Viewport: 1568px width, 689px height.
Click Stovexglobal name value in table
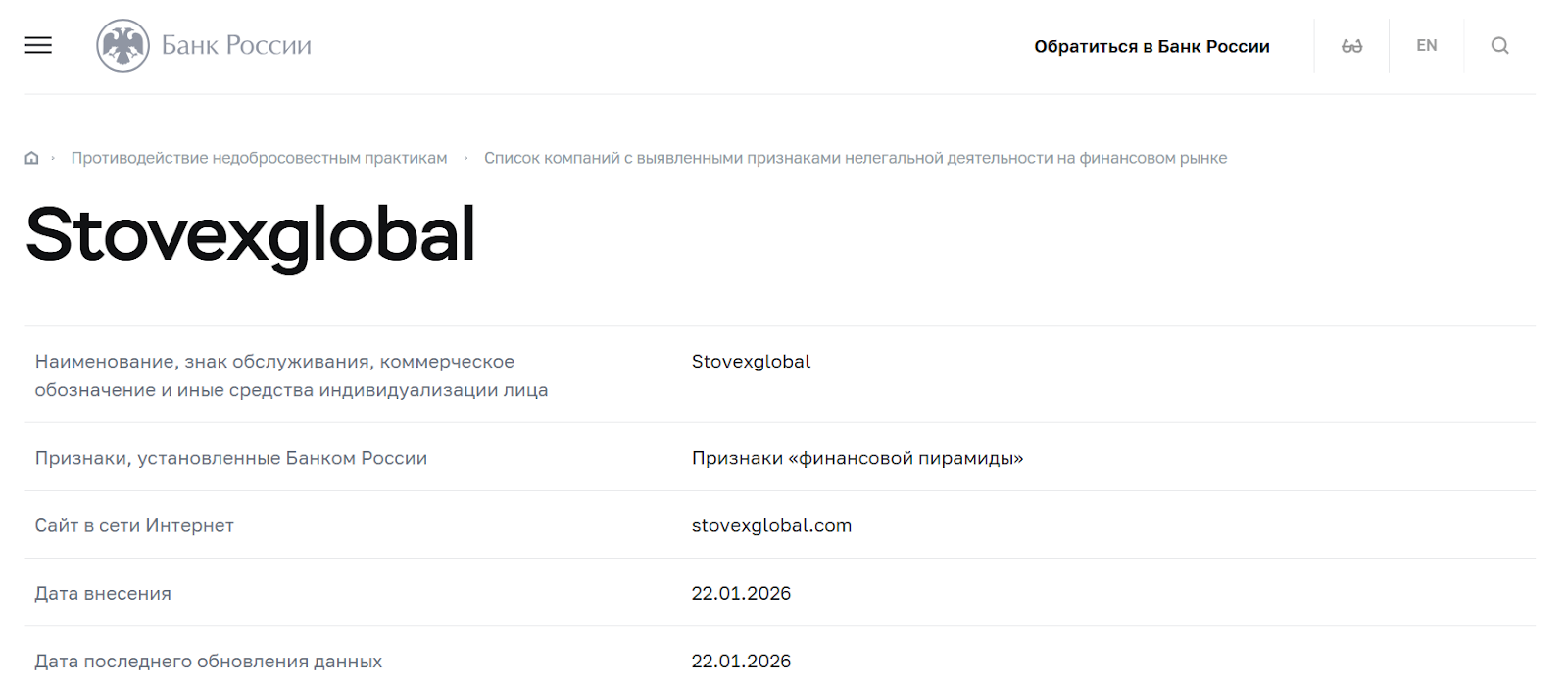click(x=751, y=362)
